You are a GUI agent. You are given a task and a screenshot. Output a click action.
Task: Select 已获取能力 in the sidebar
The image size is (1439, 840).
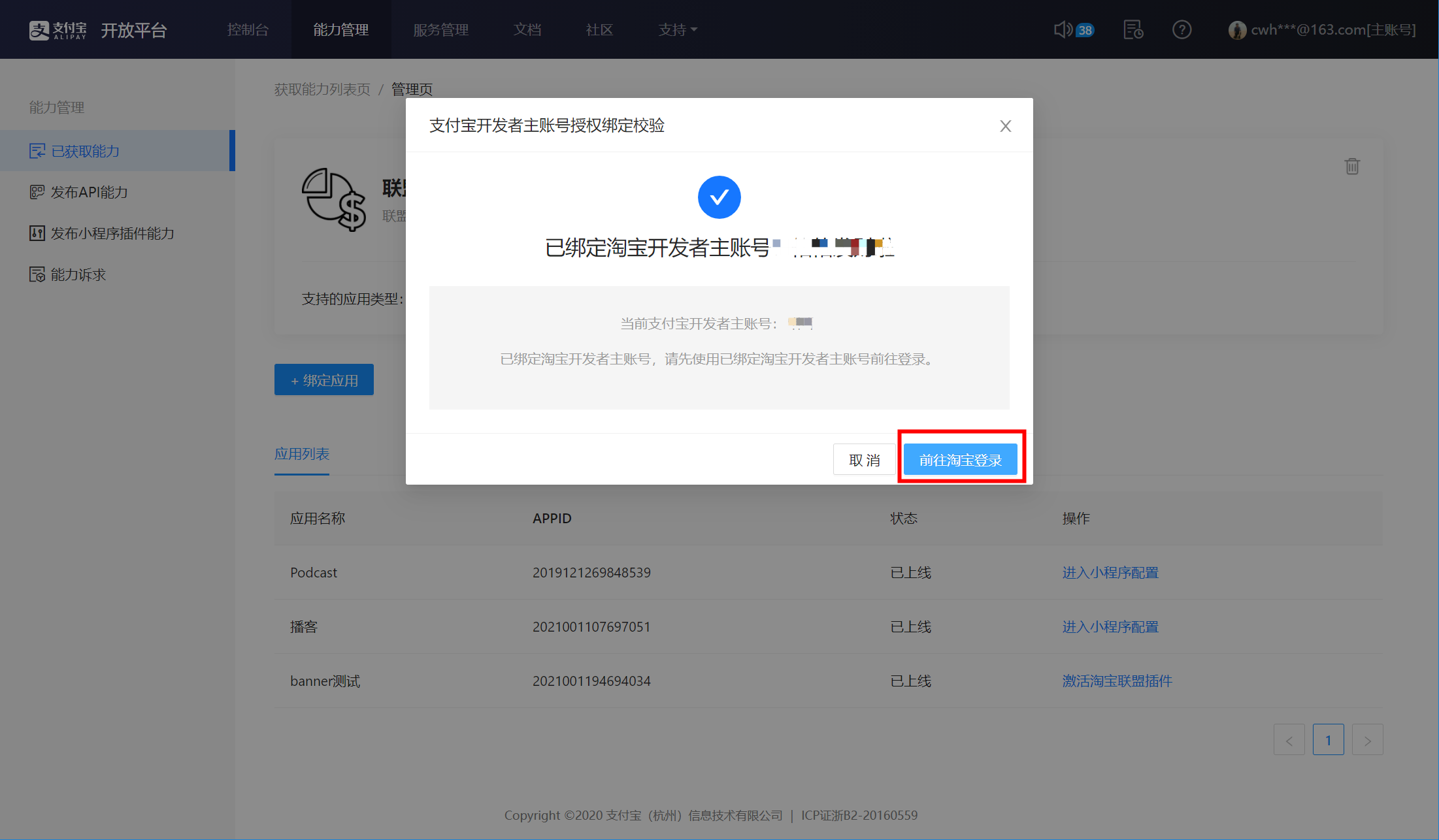[x=118, y=151]
